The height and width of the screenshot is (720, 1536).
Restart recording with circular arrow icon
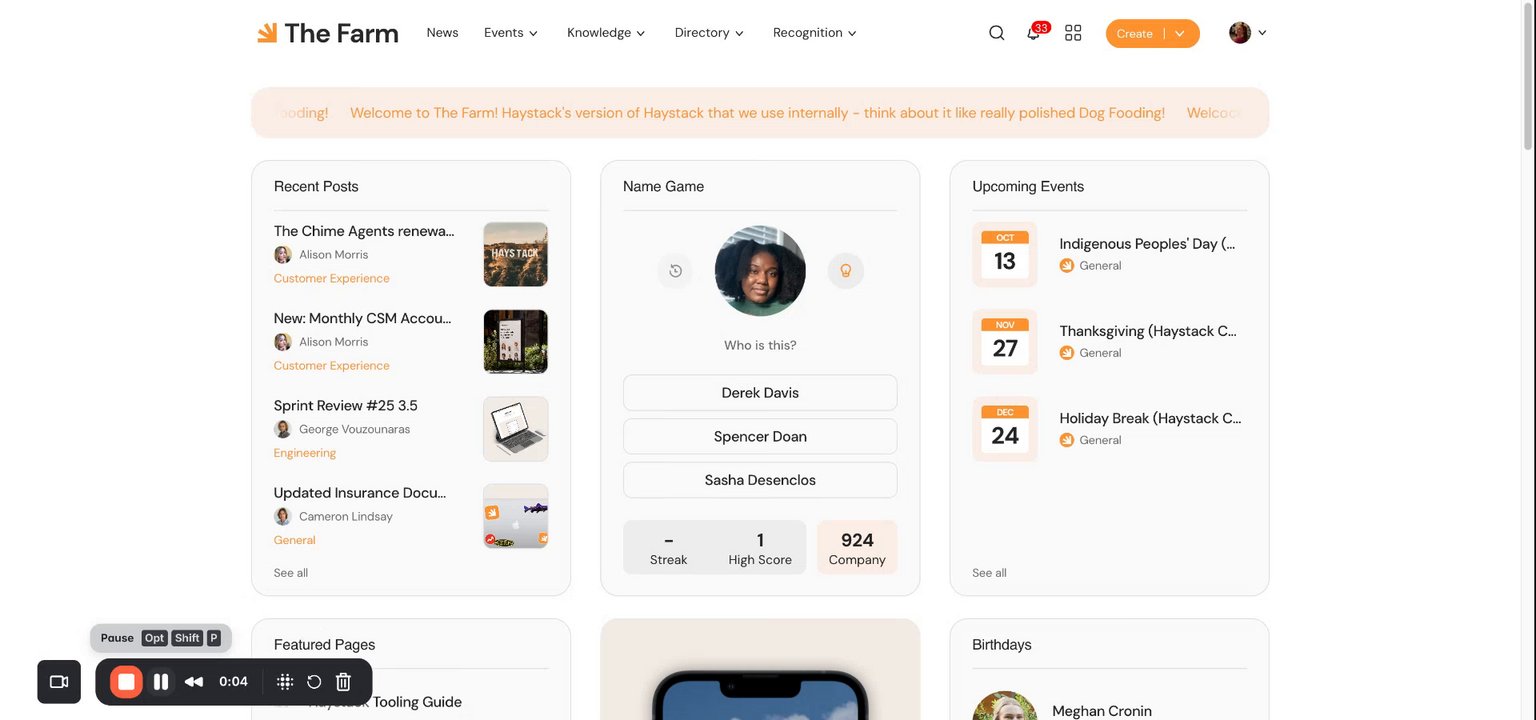[x=314, y=682]
